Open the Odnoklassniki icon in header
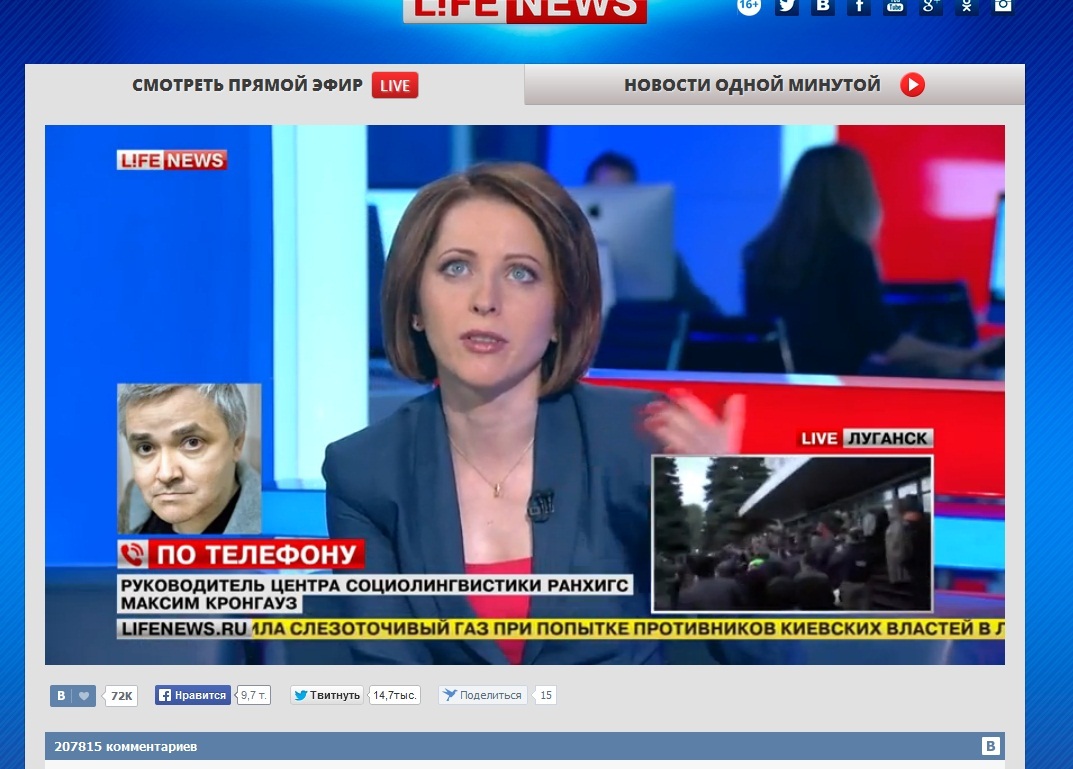Screen dimensions: 1073x769 tap(966, 6)
